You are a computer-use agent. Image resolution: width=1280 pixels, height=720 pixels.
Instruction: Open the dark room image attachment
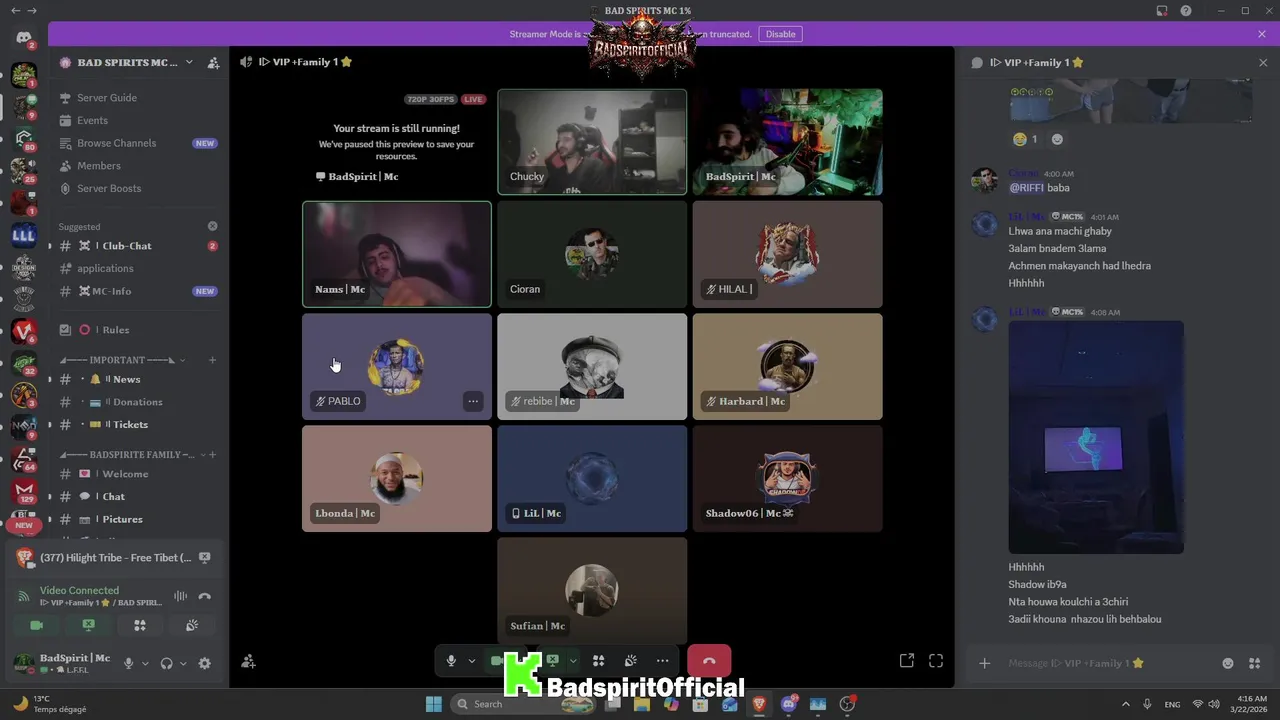(1096, 437)
